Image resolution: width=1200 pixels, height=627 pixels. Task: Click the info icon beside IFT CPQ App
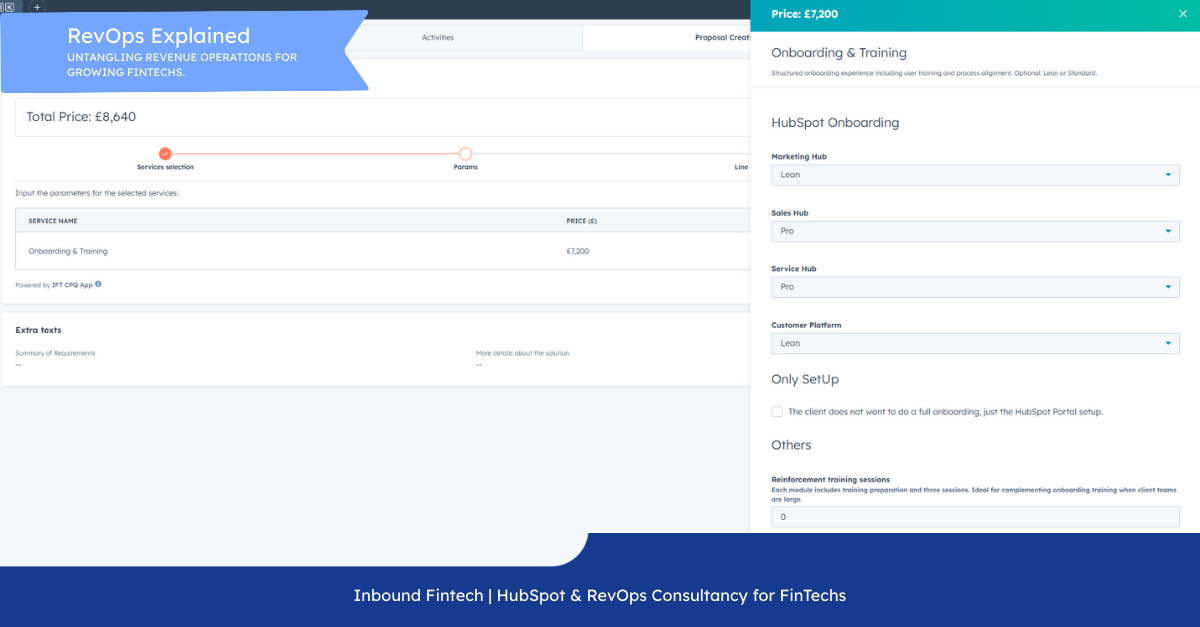tap(98, 284)
